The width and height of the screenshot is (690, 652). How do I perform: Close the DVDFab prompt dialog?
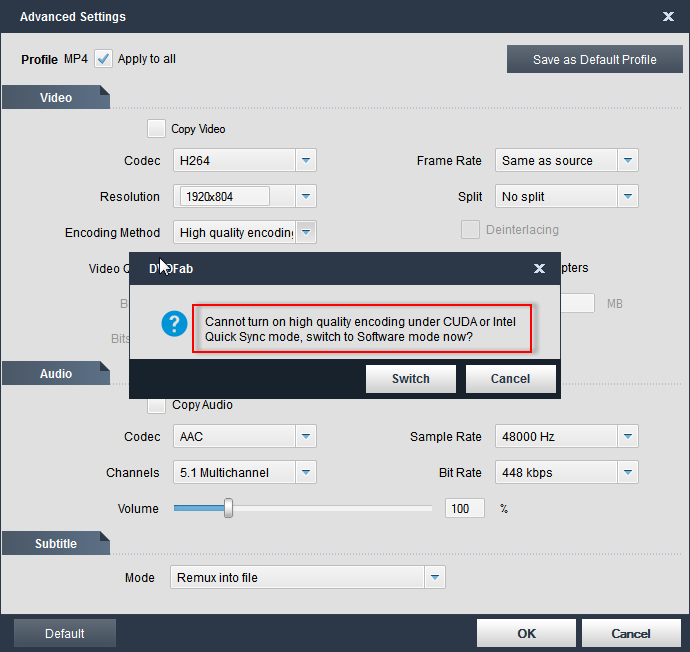(x=539, y=268)
